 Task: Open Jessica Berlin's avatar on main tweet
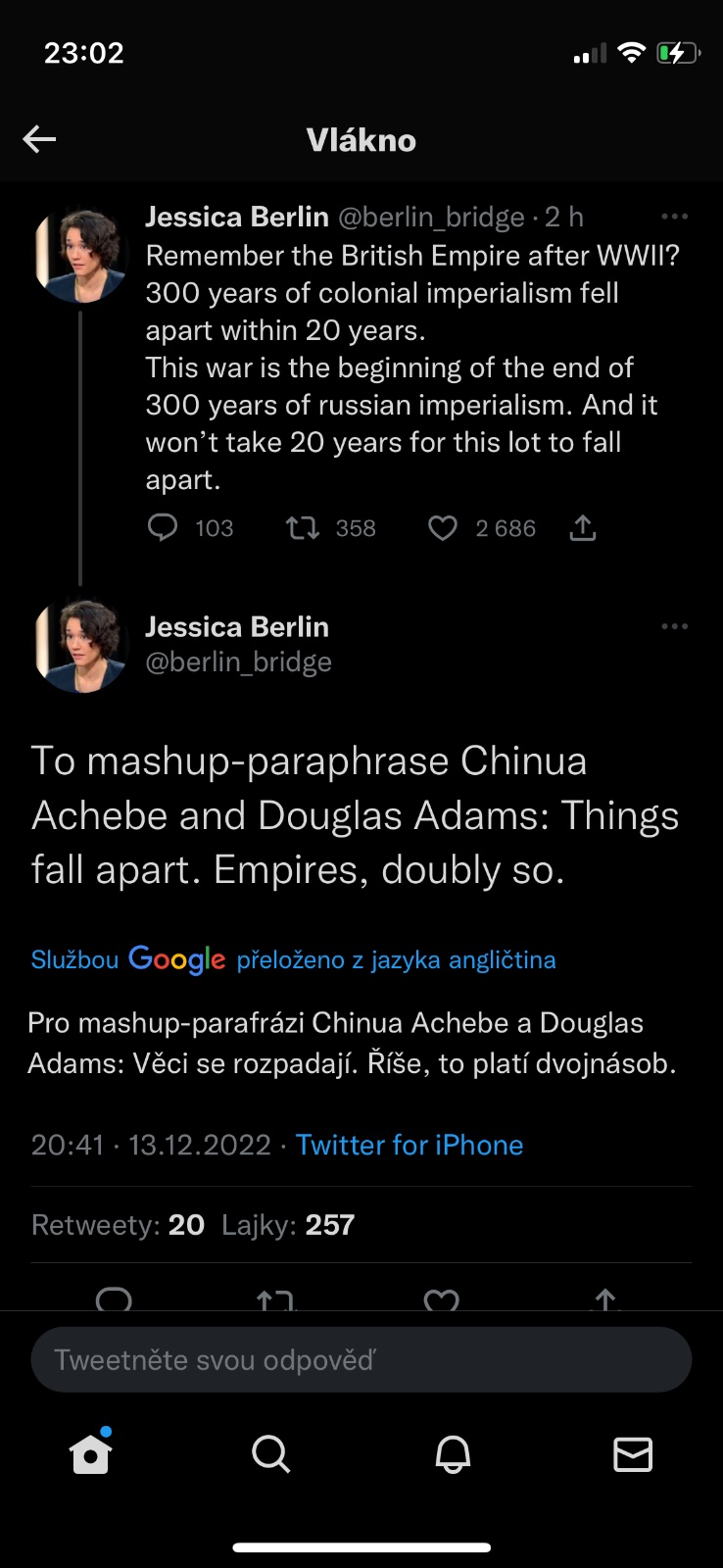click(80, 645)
